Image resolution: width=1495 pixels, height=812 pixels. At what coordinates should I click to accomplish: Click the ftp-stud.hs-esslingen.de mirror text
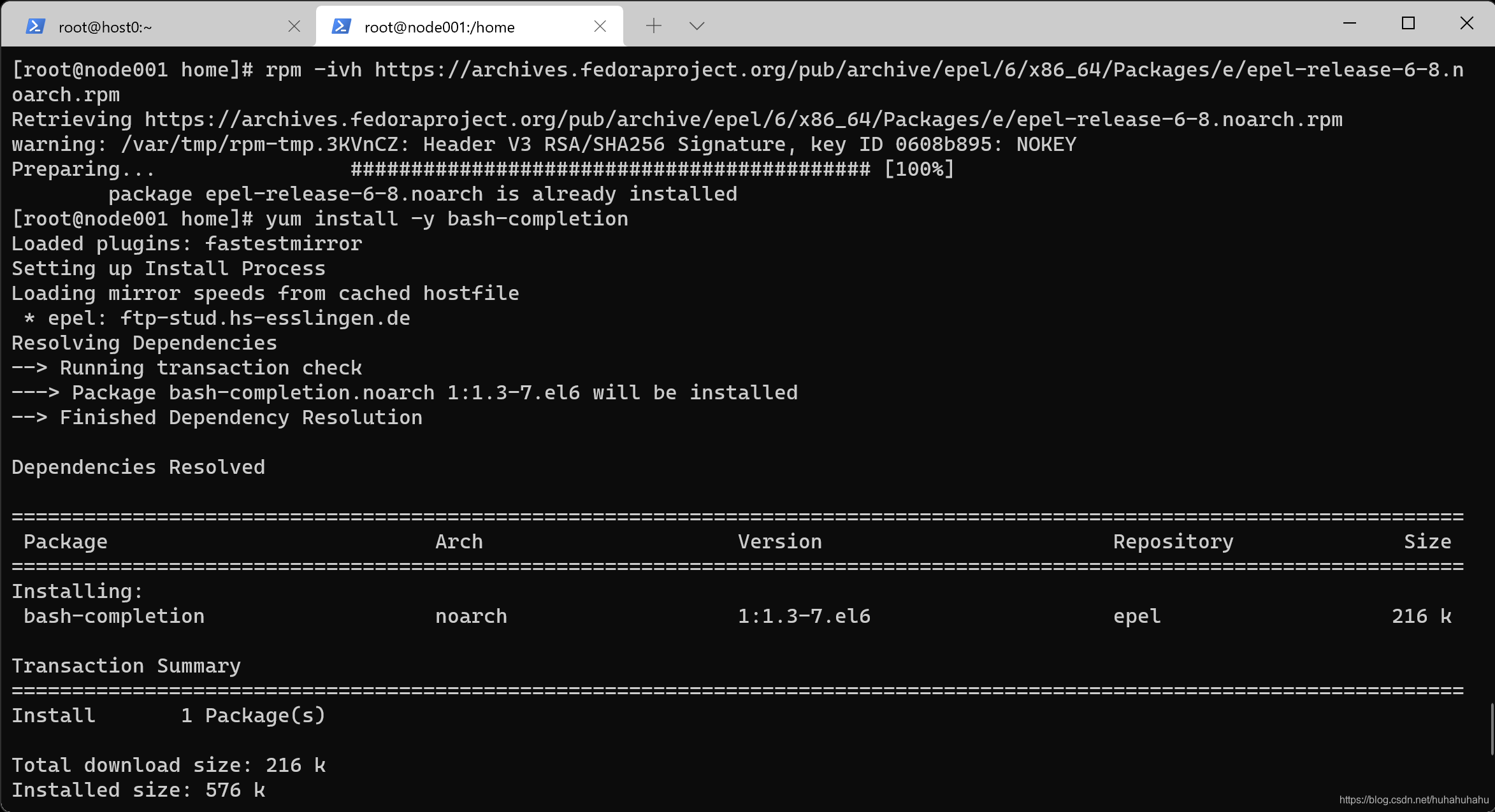264,318
